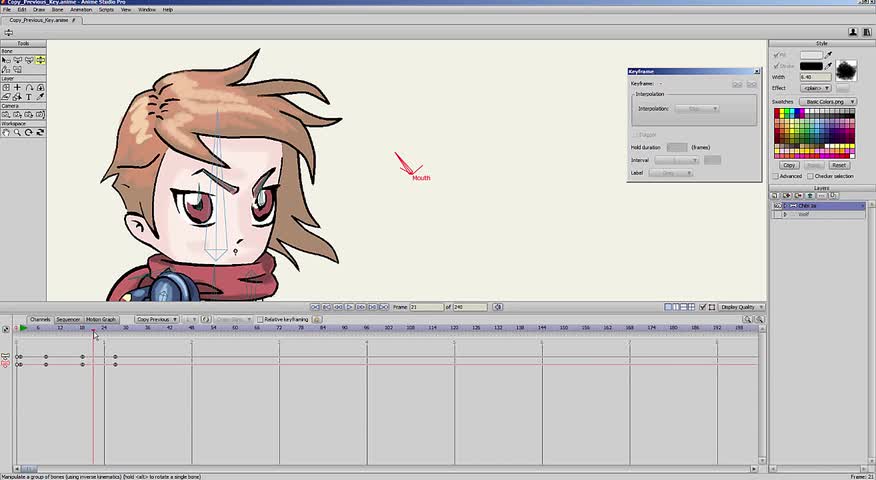Click the timeline zoom-in magnifier icon

pyautogui.click(x=748, y=319)
